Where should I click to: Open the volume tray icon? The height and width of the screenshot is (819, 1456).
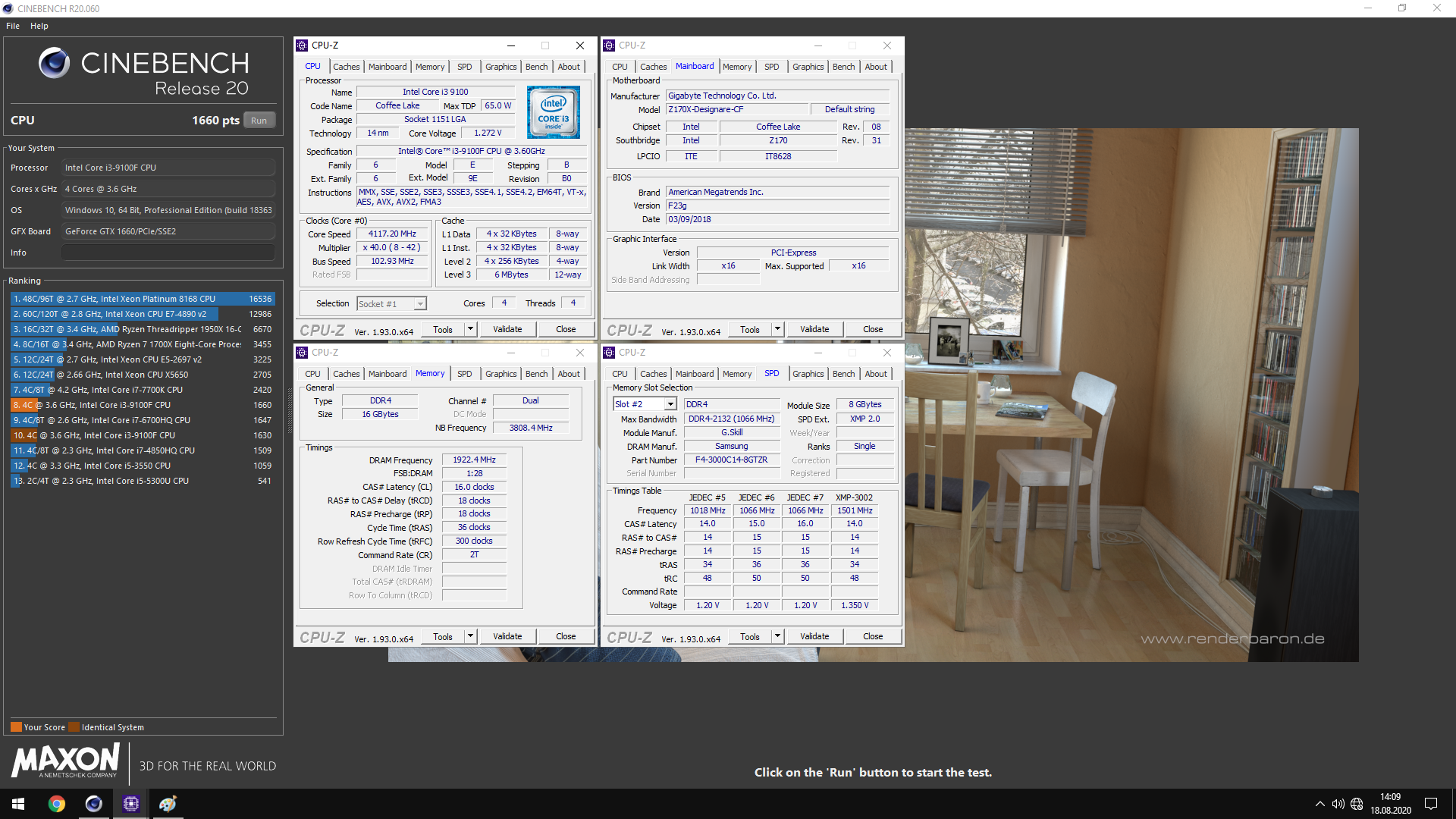pyautogui.click(x=1338, y=804)
